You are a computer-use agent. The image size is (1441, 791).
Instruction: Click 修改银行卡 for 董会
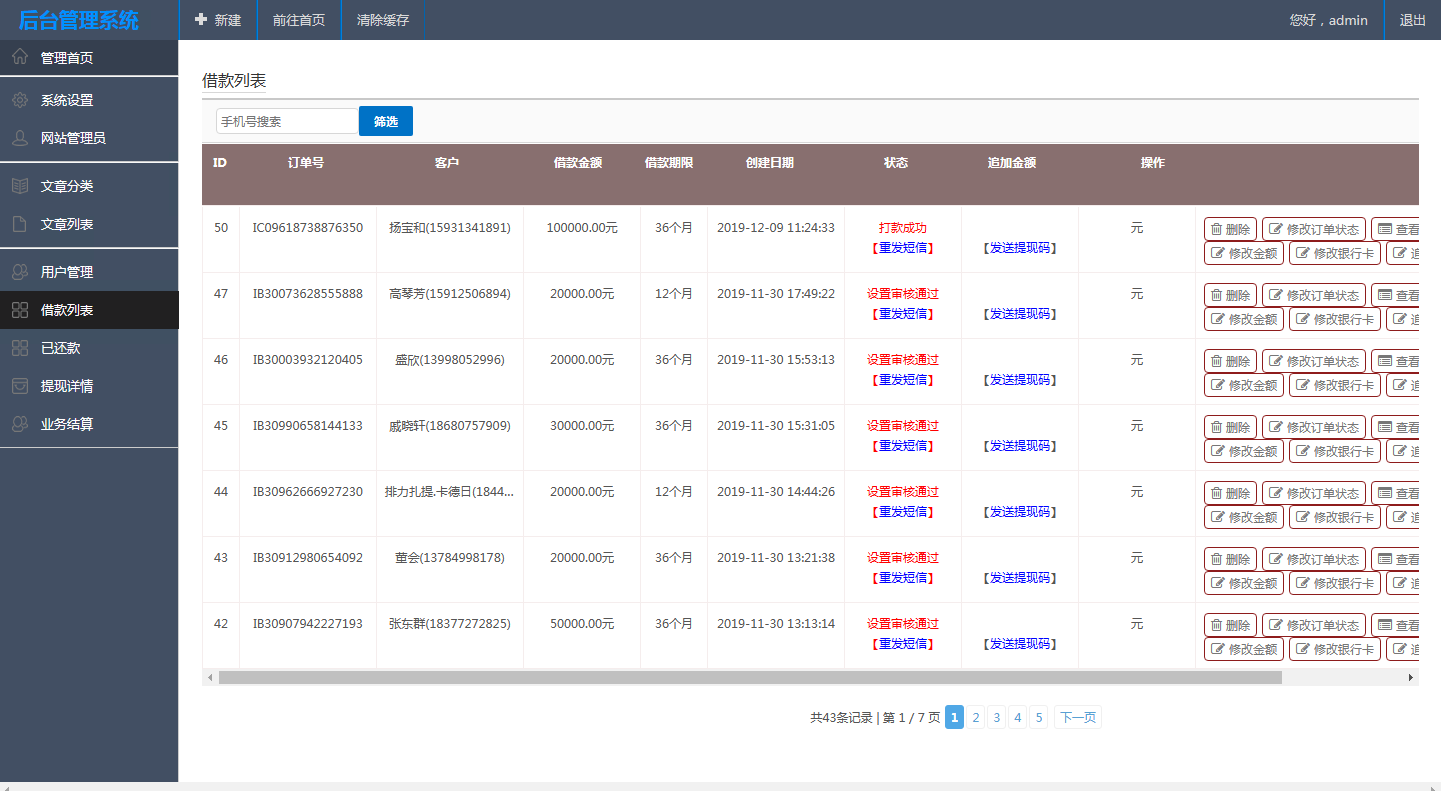pos(1335,583)
